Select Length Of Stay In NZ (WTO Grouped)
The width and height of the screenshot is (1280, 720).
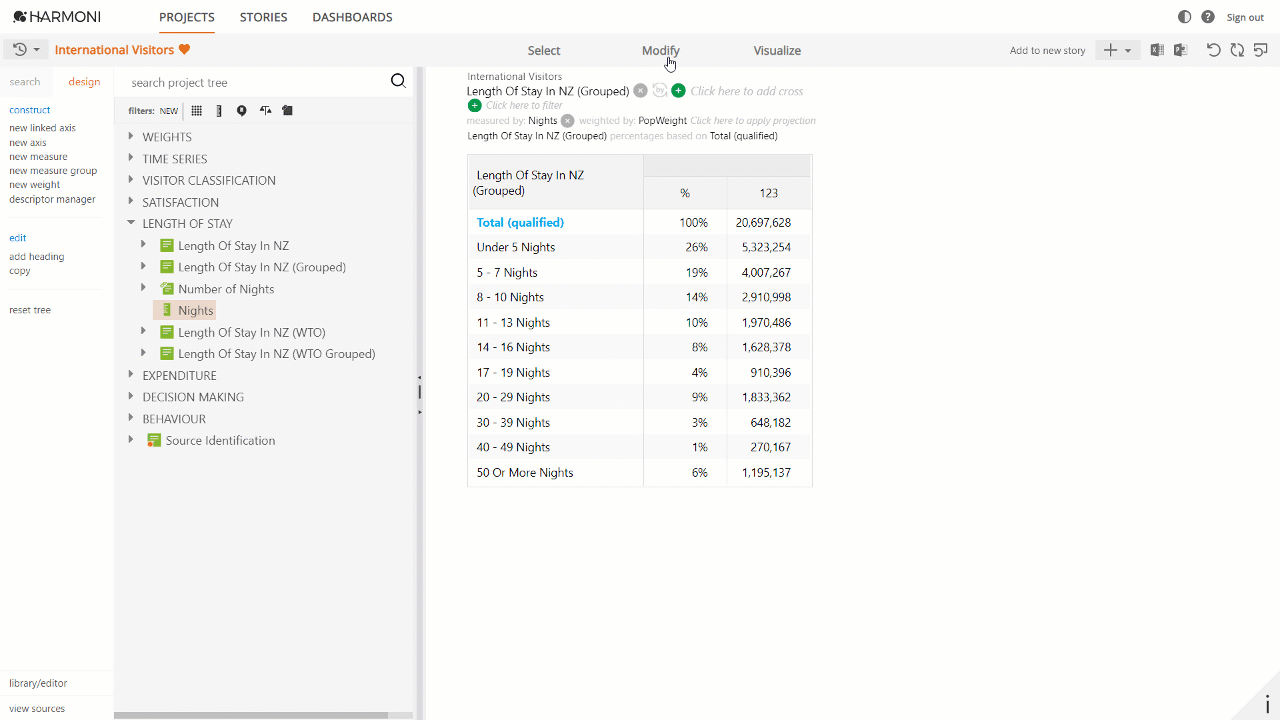277,354
